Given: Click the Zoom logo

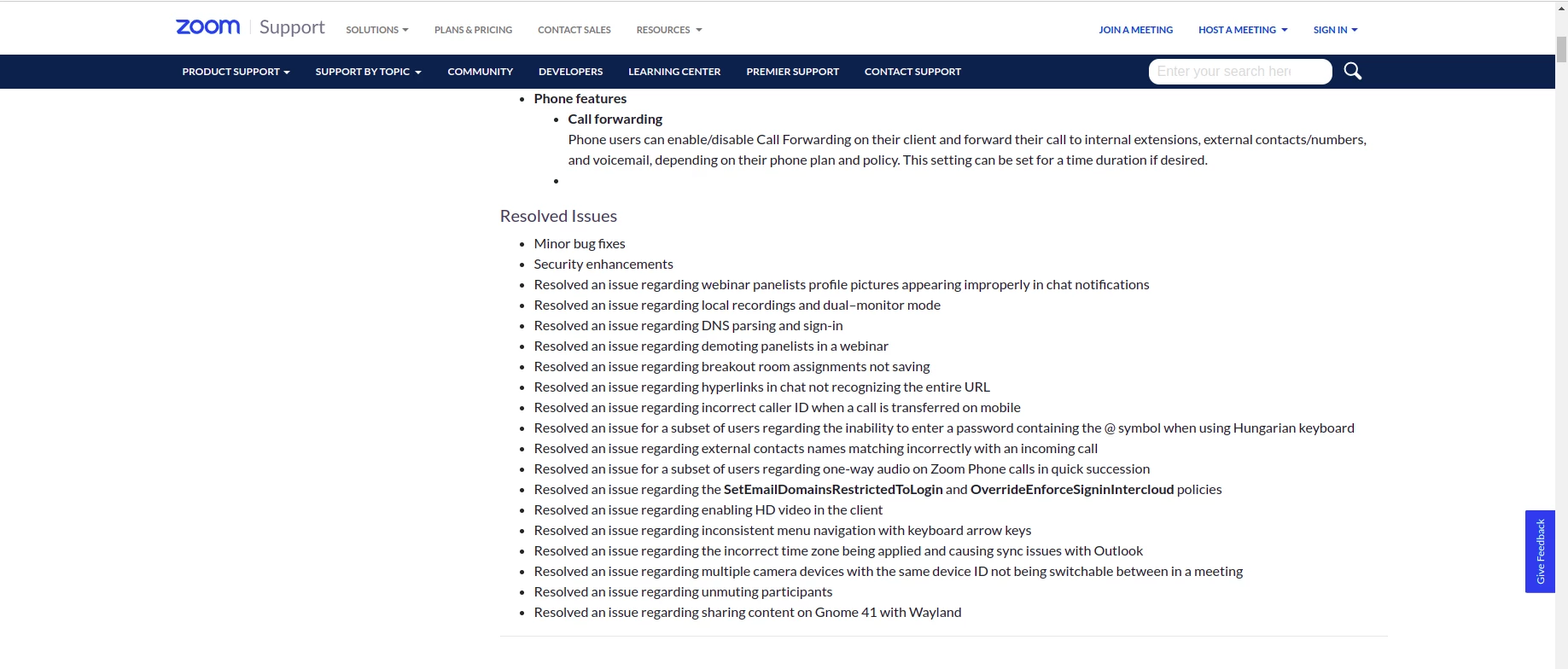Looking at the screenshot, I should [208, 27].
